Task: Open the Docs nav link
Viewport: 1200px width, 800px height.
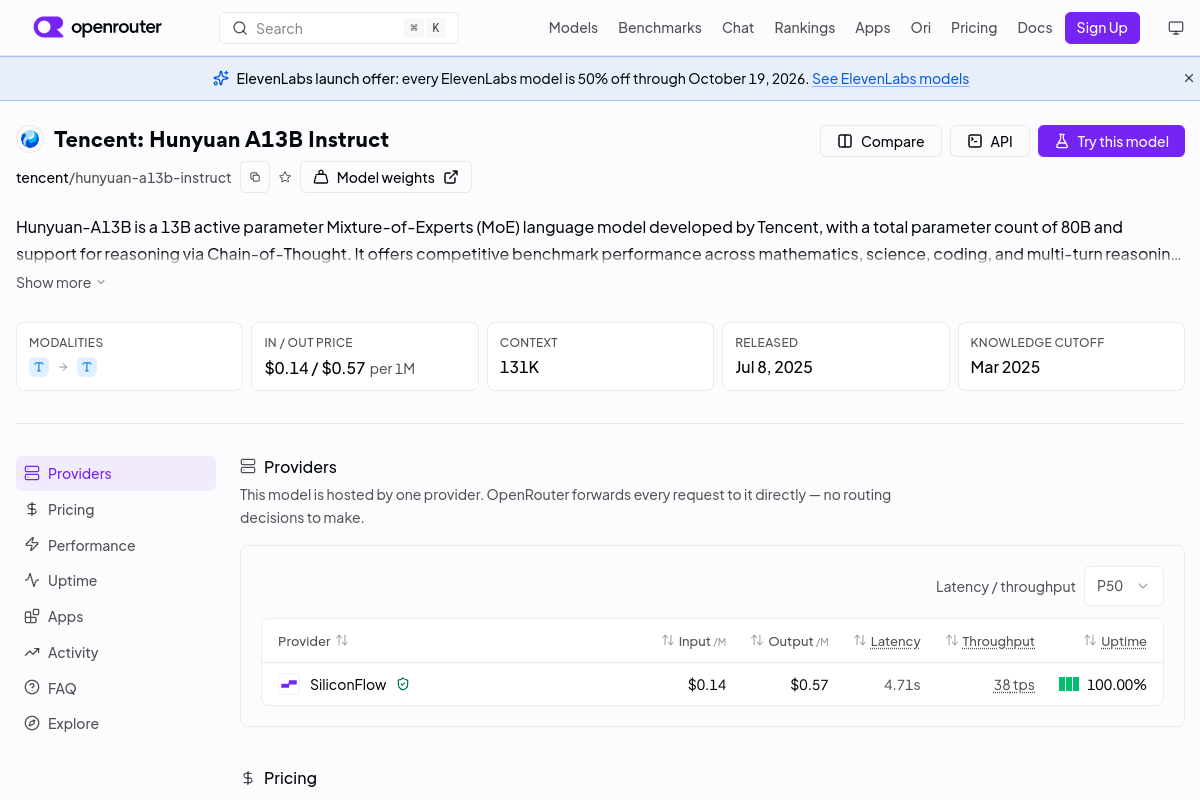Action: tap(1035, 28)
